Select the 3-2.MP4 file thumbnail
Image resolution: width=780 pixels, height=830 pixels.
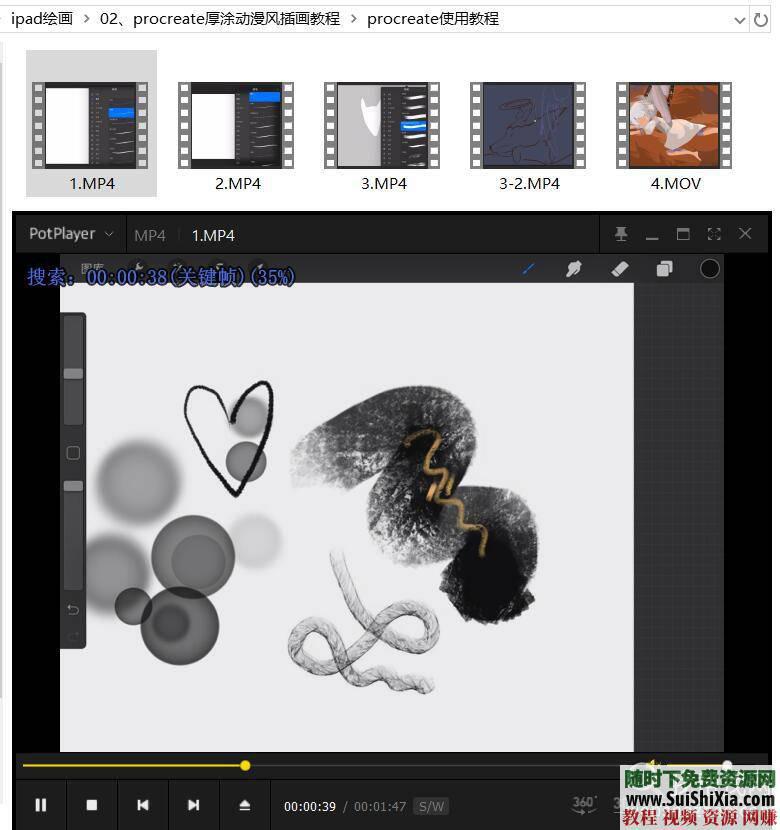pos(528,125)
